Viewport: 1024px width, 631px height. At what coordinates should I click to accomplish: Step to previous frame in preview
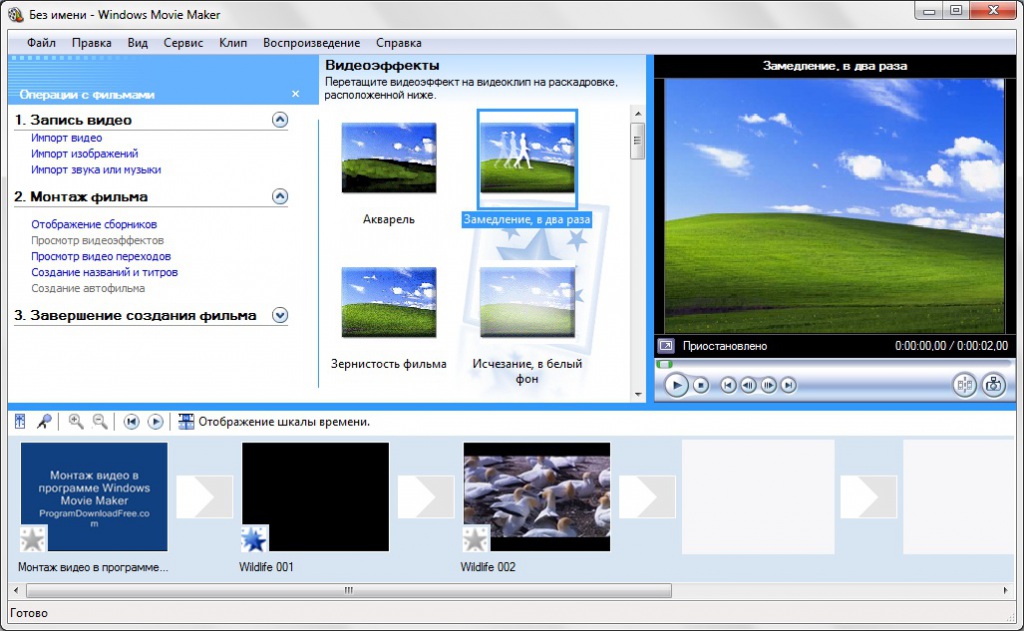point(748,385)
